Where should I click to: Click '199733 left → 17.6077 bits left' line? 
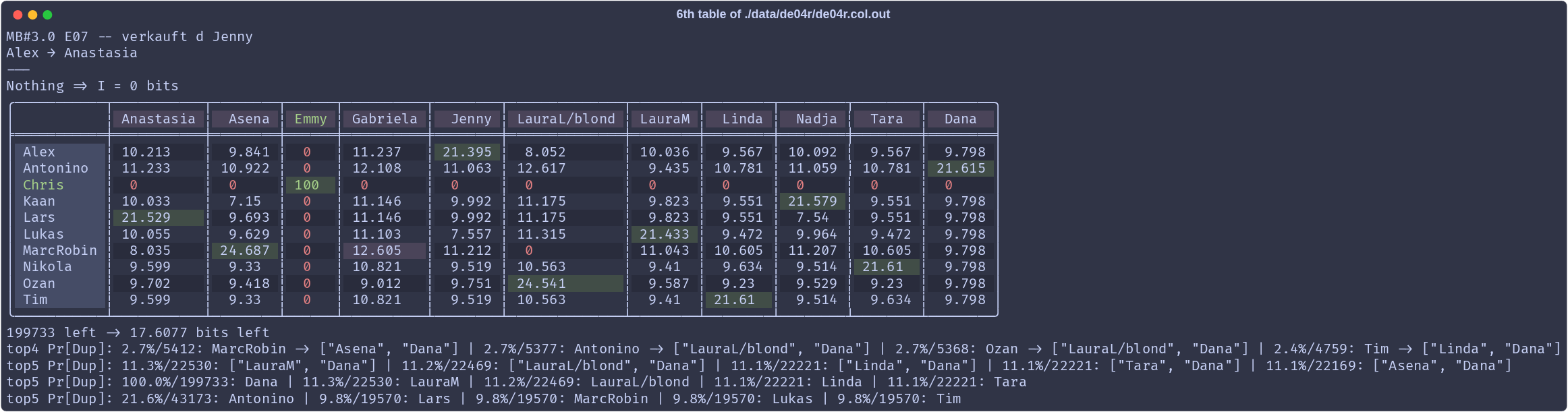point(138,333)
